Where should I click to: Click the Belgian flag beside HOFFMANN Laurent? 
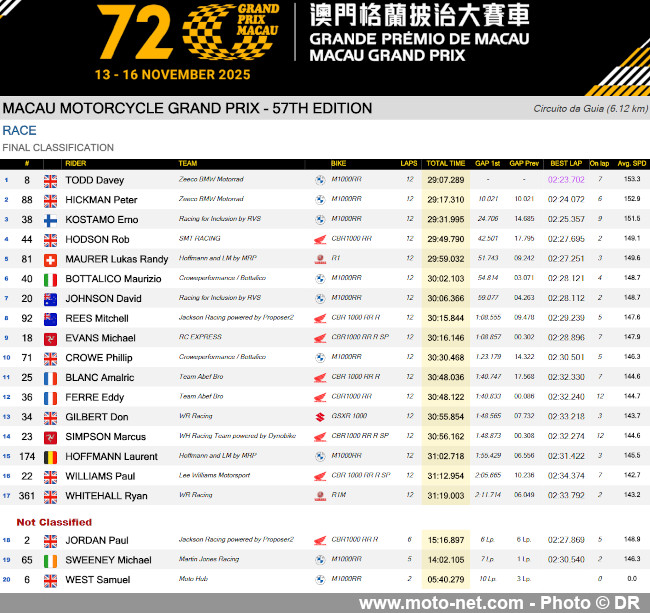pos(50,457)
